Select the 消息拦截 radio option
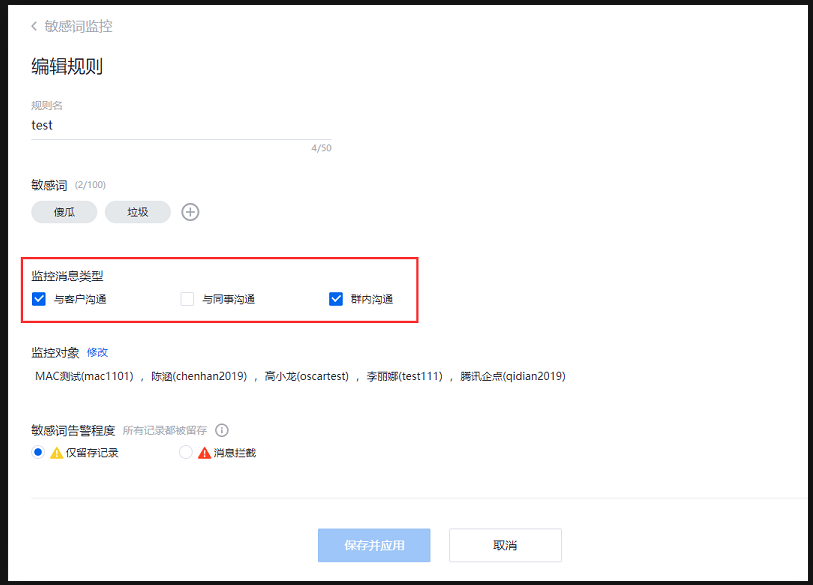The height and width of the screenshot is (585, 813). point(186,452)
